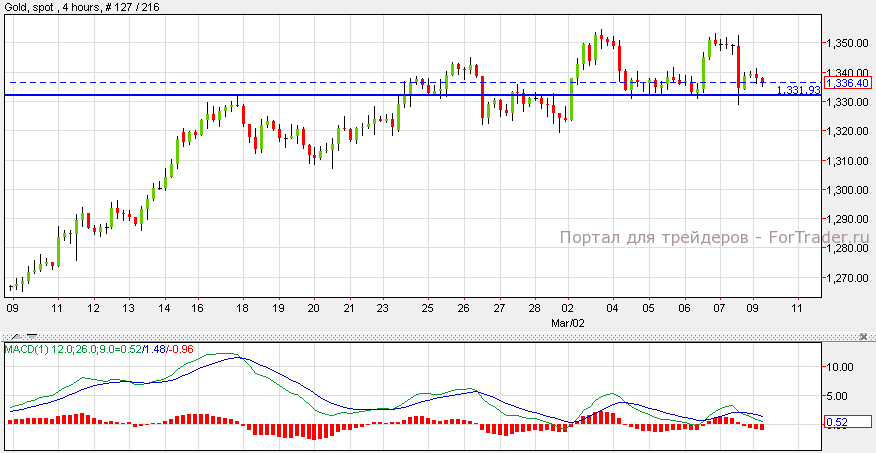Click date 14 on the time axis
This screenshot has width=876, height=453.
(x=164, y=308)
